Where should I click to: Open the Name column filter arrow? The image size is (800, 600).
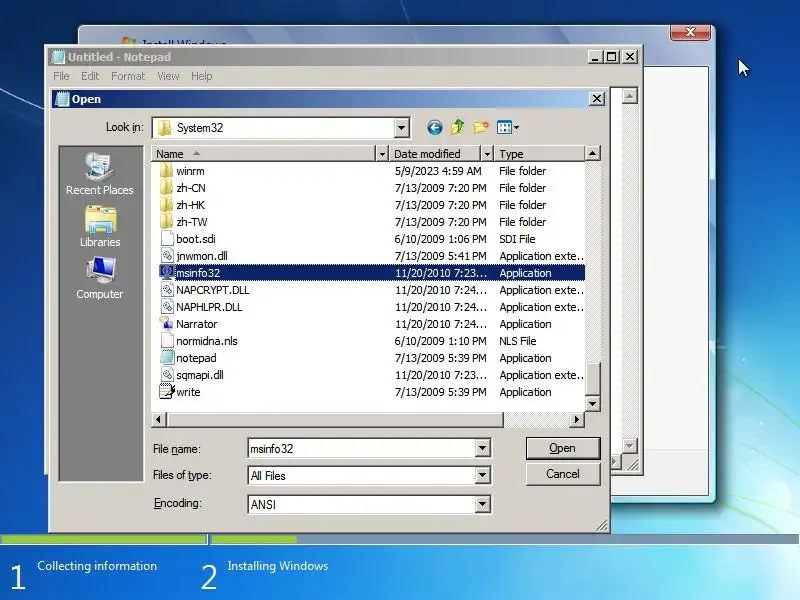tap(382, 154)
